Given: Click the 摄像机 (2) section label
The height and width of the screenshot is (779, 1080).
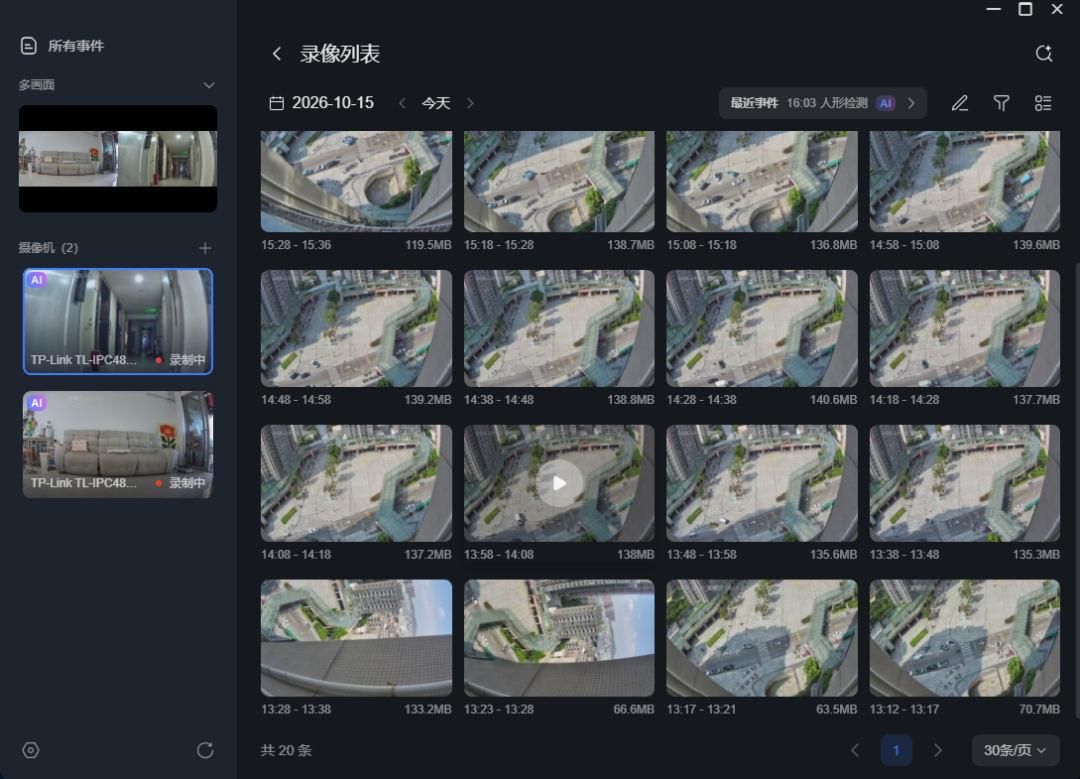Looking at the screenshot, I should 48,248.
